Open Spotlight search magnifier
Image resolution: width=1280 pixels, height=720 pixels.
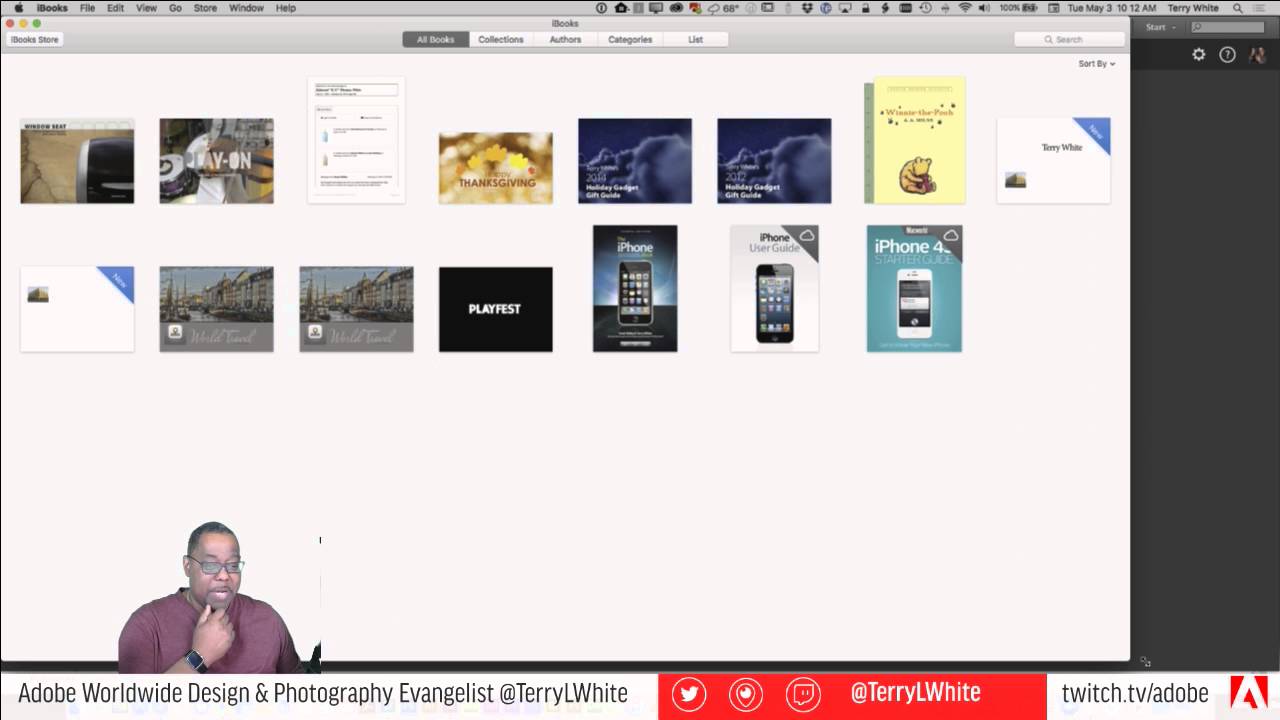1238,8
